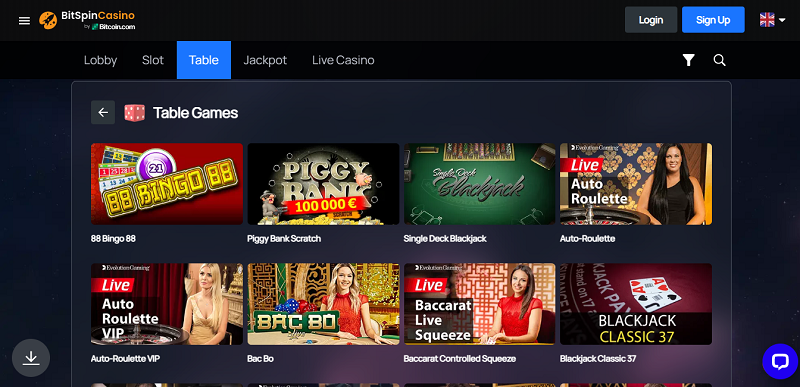
Task: Open the hamburger menu icon
Action: click(x=24, y=20)
